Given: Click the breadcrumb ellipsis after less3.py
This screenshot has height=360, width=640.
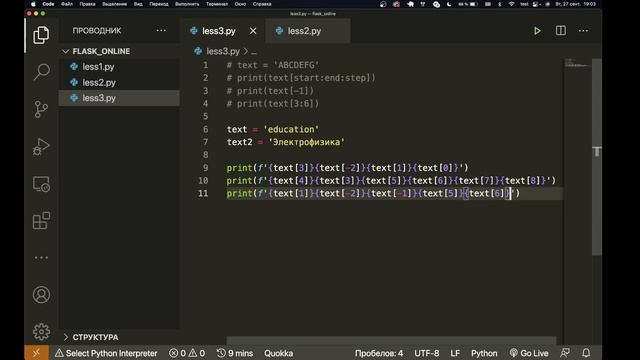Looking at the screenshot, I should pos(254,52).
